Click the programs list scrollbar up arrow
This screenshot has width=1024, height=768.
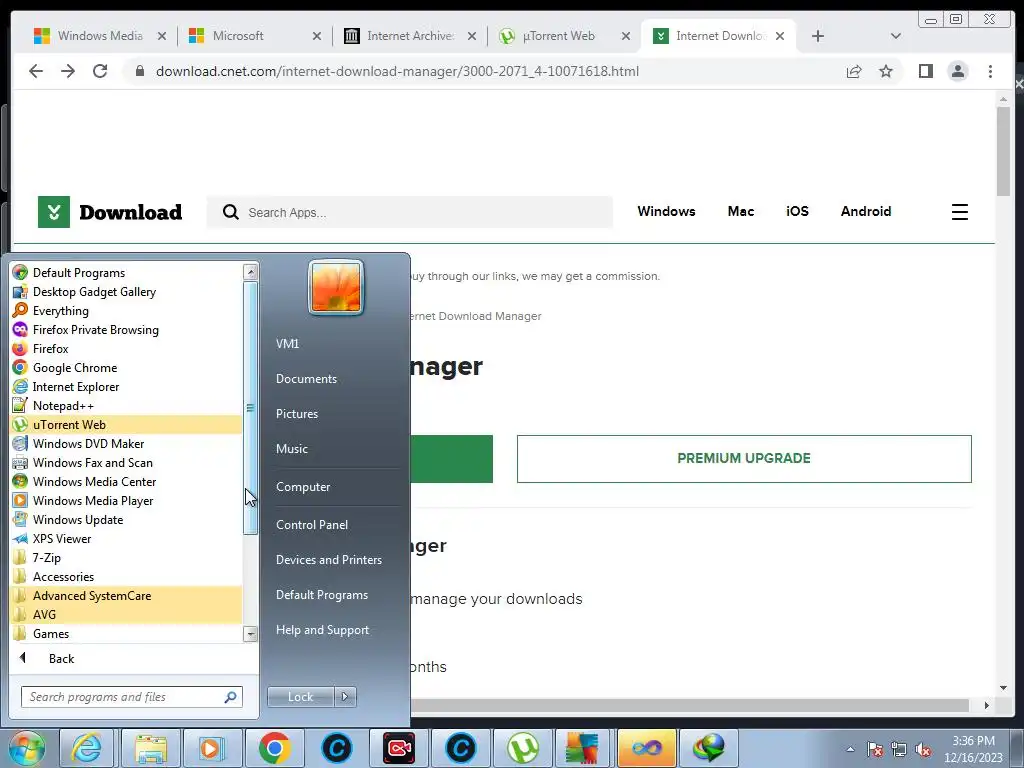250,272
